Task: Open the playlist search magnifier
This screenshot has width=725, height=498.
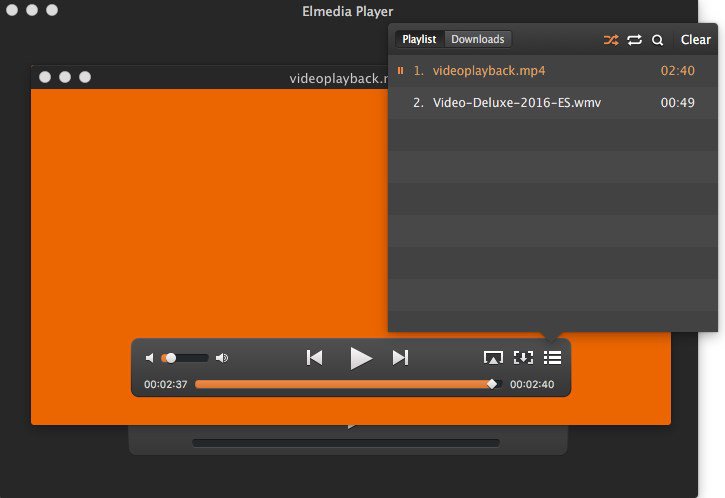Action: 657,40
